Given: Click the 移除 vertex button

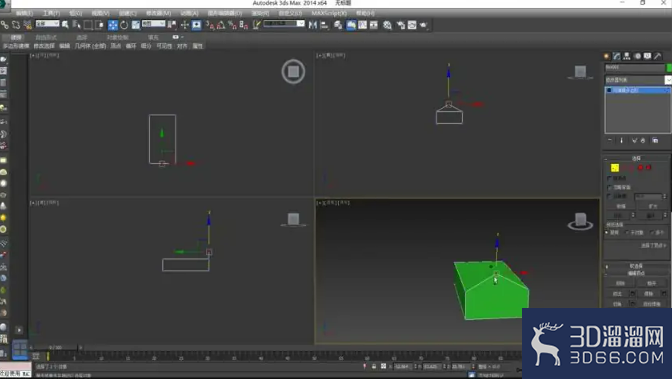Looking at the screenshot, I should [620, 283].
